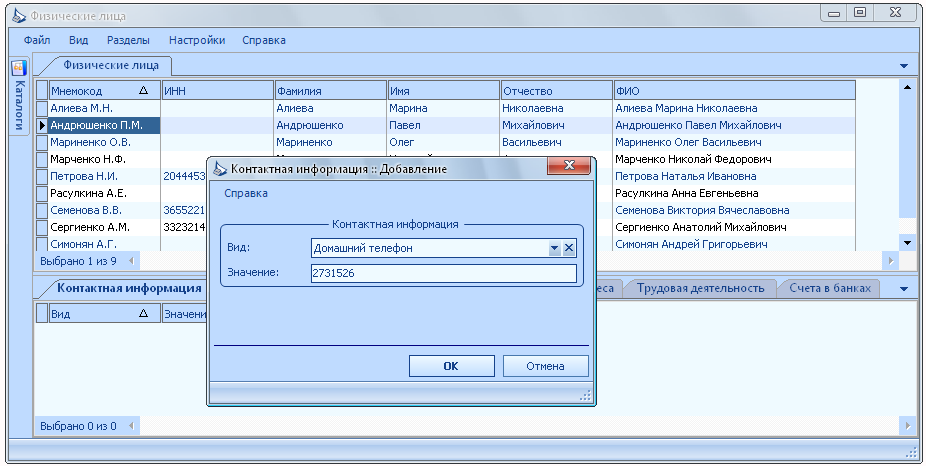This screenshot has height=466, width=926.
Task: Expand upper panel tab list dropdown arrow
Action: tap(904, 66)
